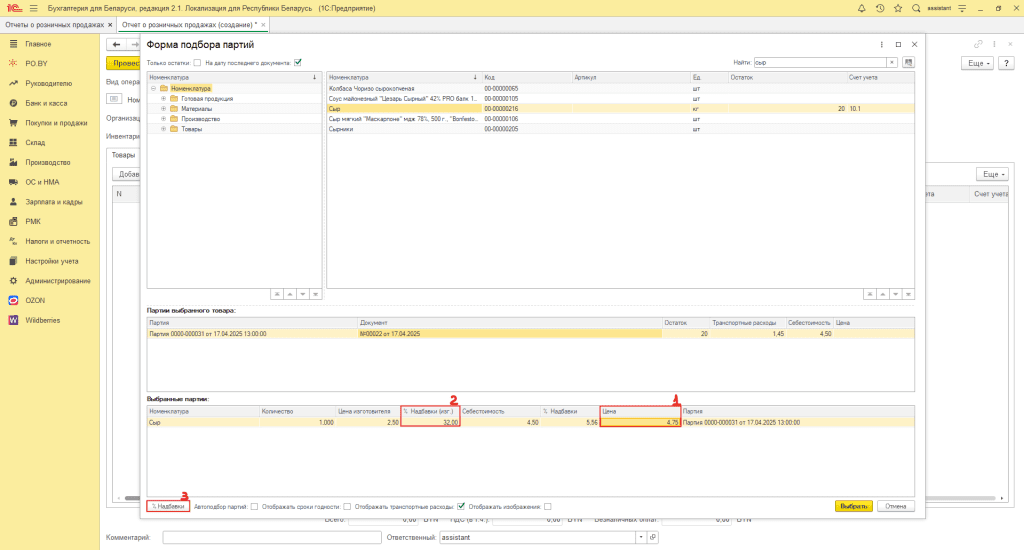Viewport: 1024px width, 550px height.
Task: Open Ответственный dropdown arrow
Action: pos(641,537)
